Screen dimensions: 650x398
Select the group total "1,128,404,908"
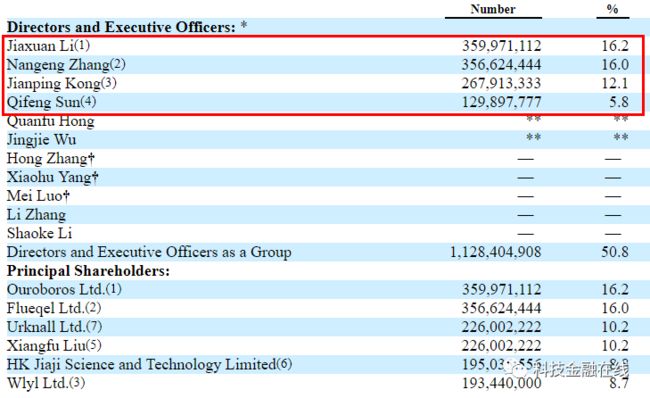click(x=496, y=252)
